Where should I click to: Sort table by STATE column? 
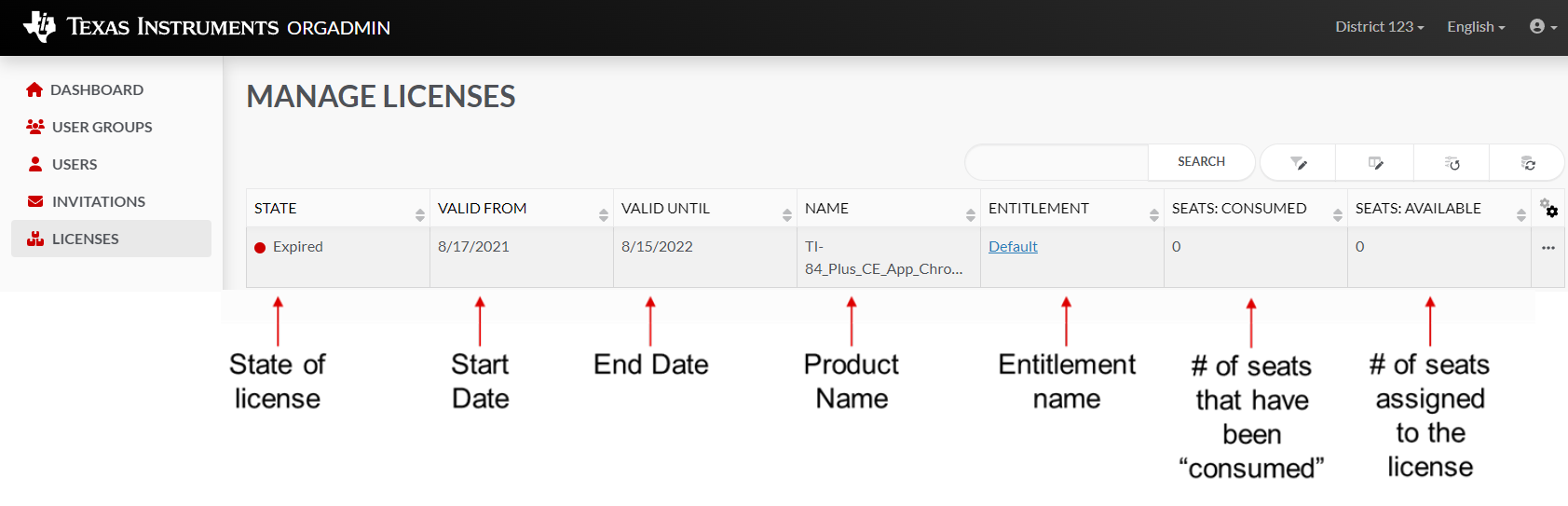[x=419, y=214]
